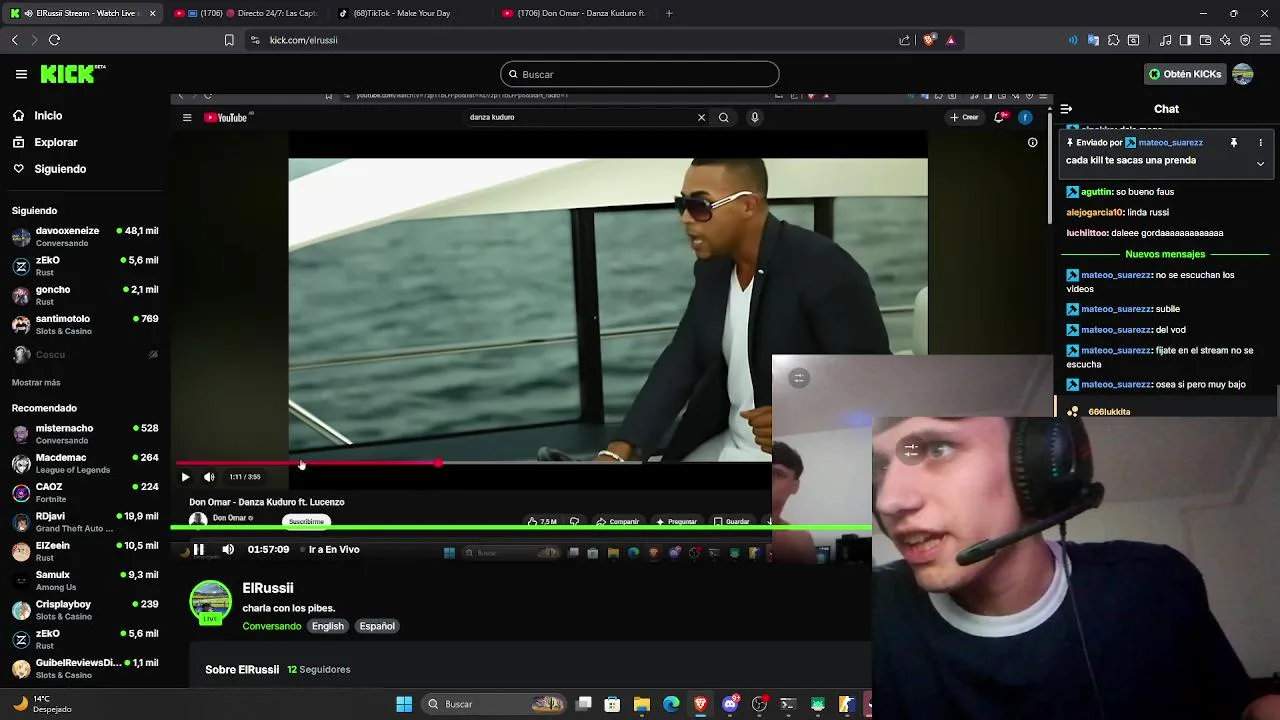Bookmark this page in address bar
The width and height of the screenshot is (1280, 720).
pyautogui.click(x=229, y=40)
